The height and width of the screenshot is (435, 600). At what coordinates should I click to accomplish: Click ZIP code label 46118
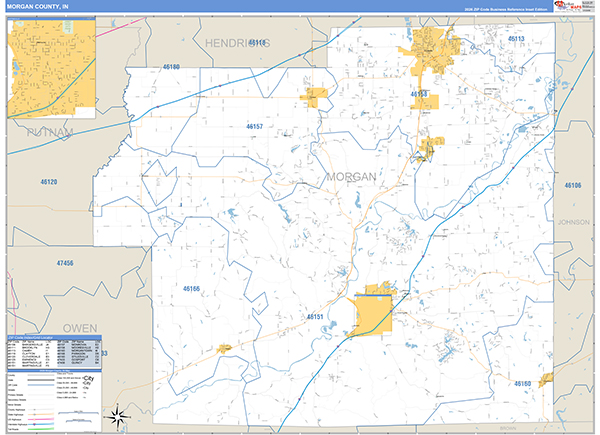coord(257,42)
